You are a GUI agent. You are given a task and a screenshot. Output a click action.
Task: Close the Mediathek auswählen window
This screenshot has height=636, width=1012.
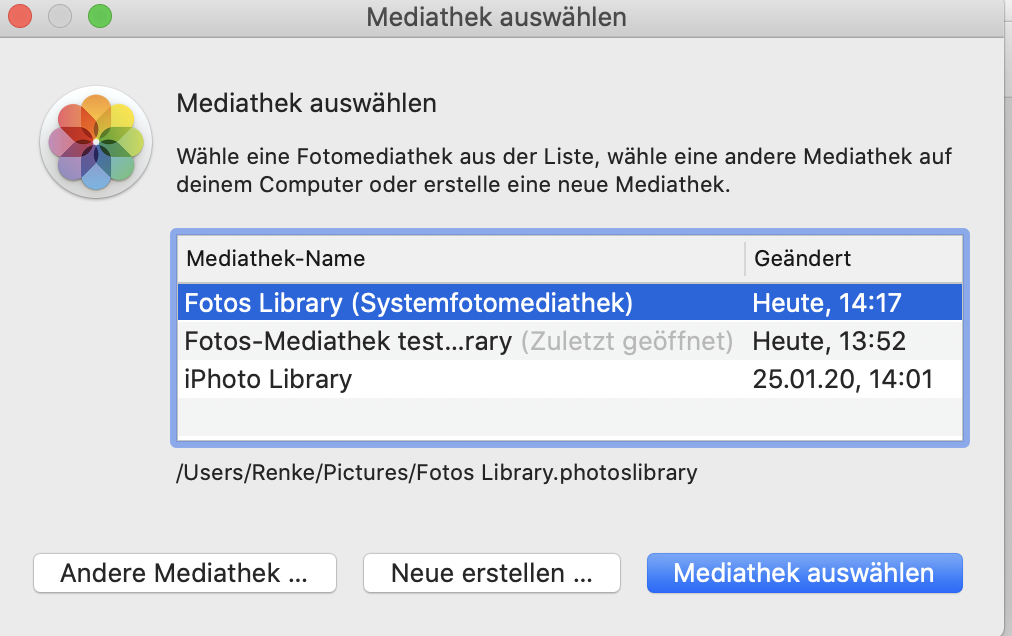(21, 17)
